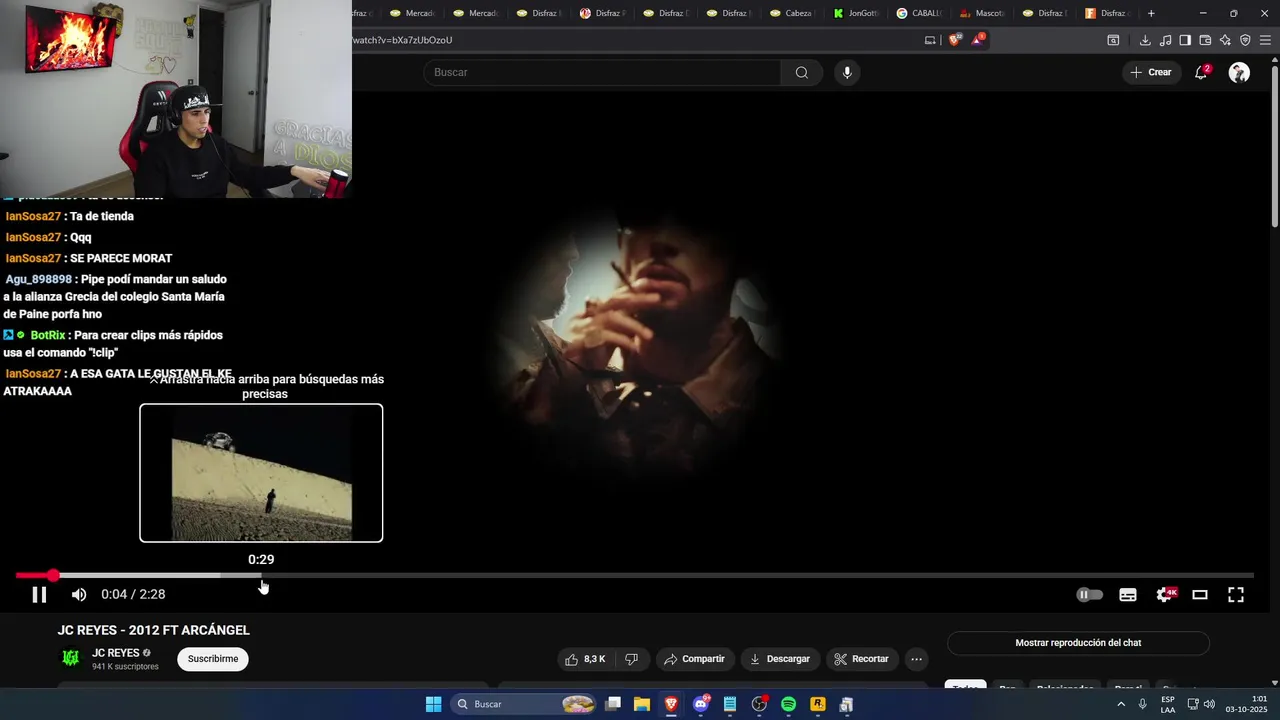Click the video title JC REYES - 2012

(154, 630)
